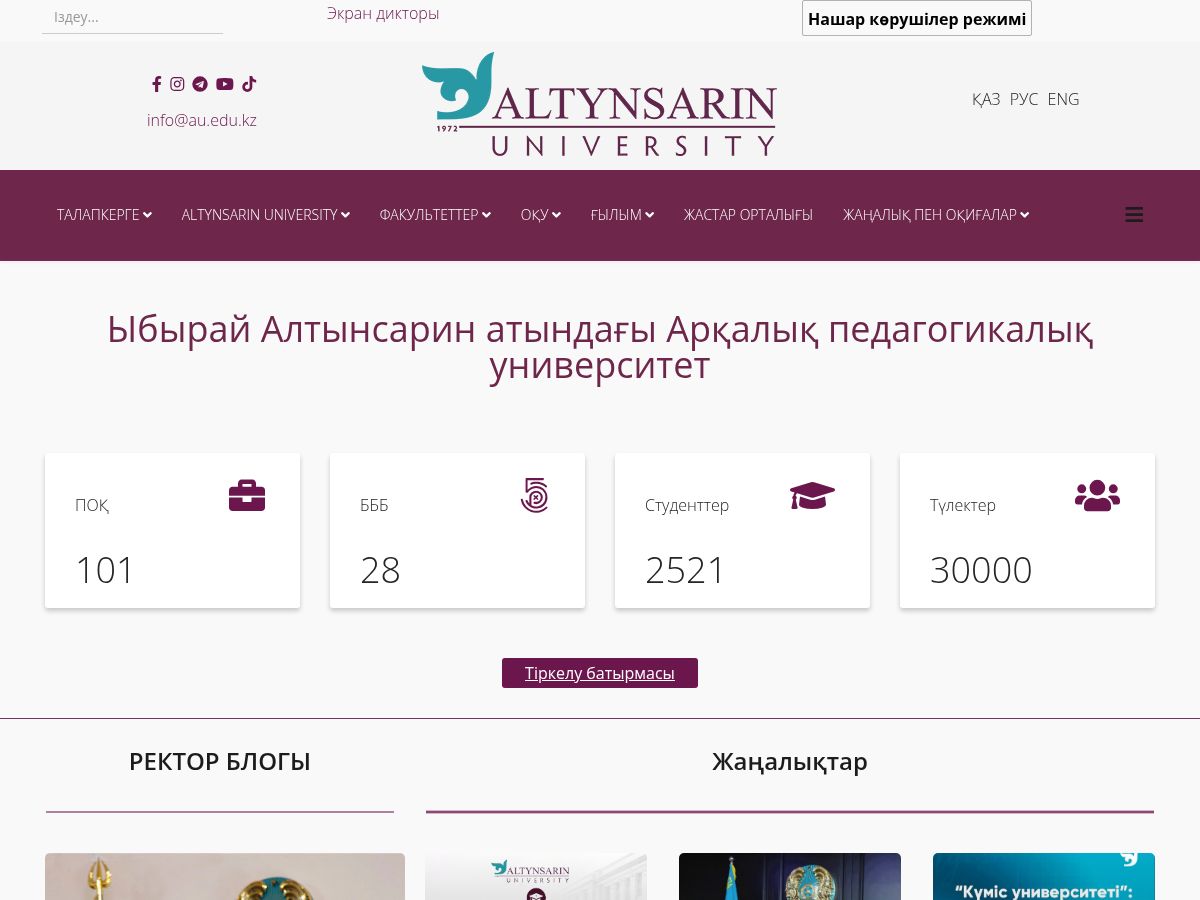The height and width of the screenshot is (900, 1200).
Task: Open the news thumbnail with Altynsarin logo
Action: [x=536, y=876]
